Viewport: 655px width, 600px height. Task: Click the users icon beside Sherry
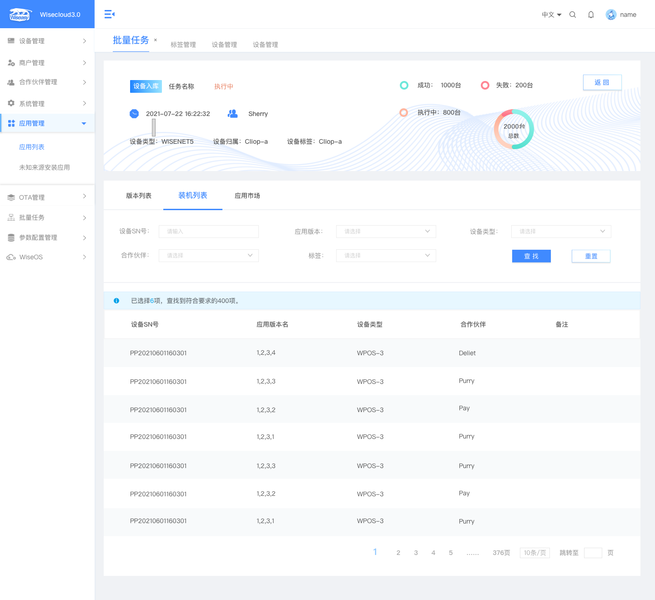point(233,113)
